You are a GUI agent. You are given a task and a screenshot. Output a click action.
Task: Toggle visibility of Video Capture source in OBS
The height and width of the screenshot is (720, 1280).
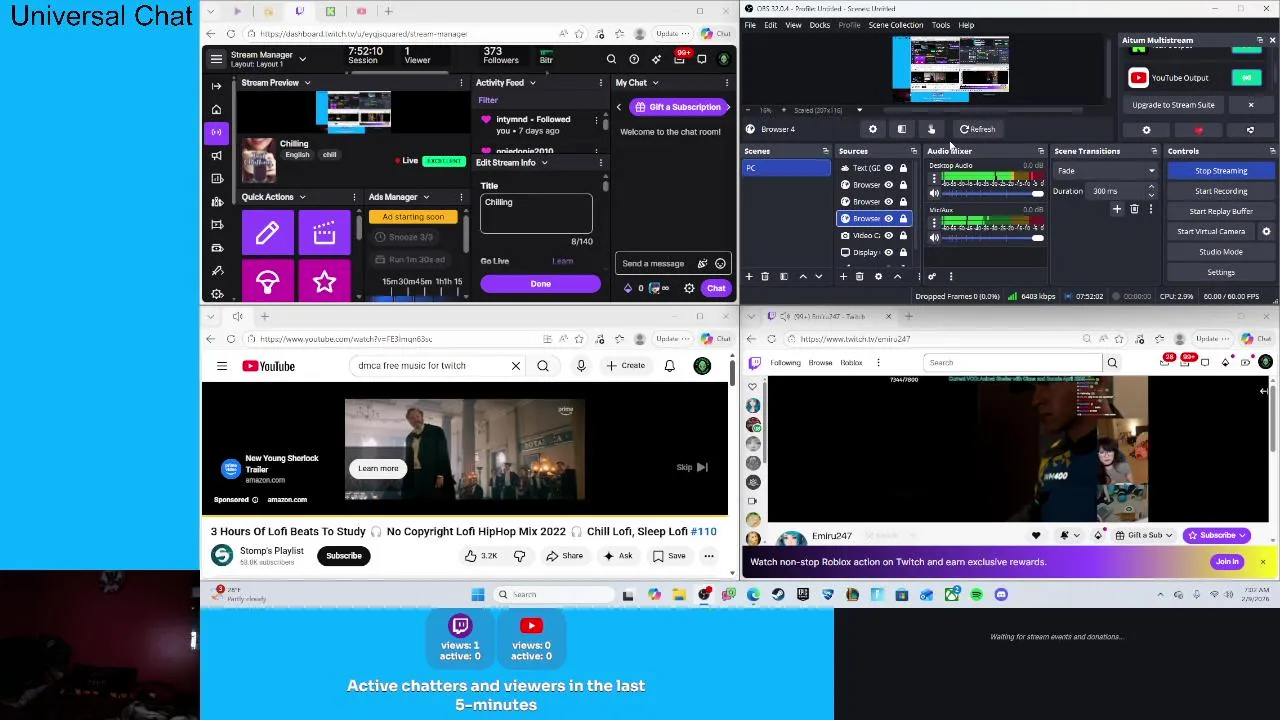click(888, 235)
